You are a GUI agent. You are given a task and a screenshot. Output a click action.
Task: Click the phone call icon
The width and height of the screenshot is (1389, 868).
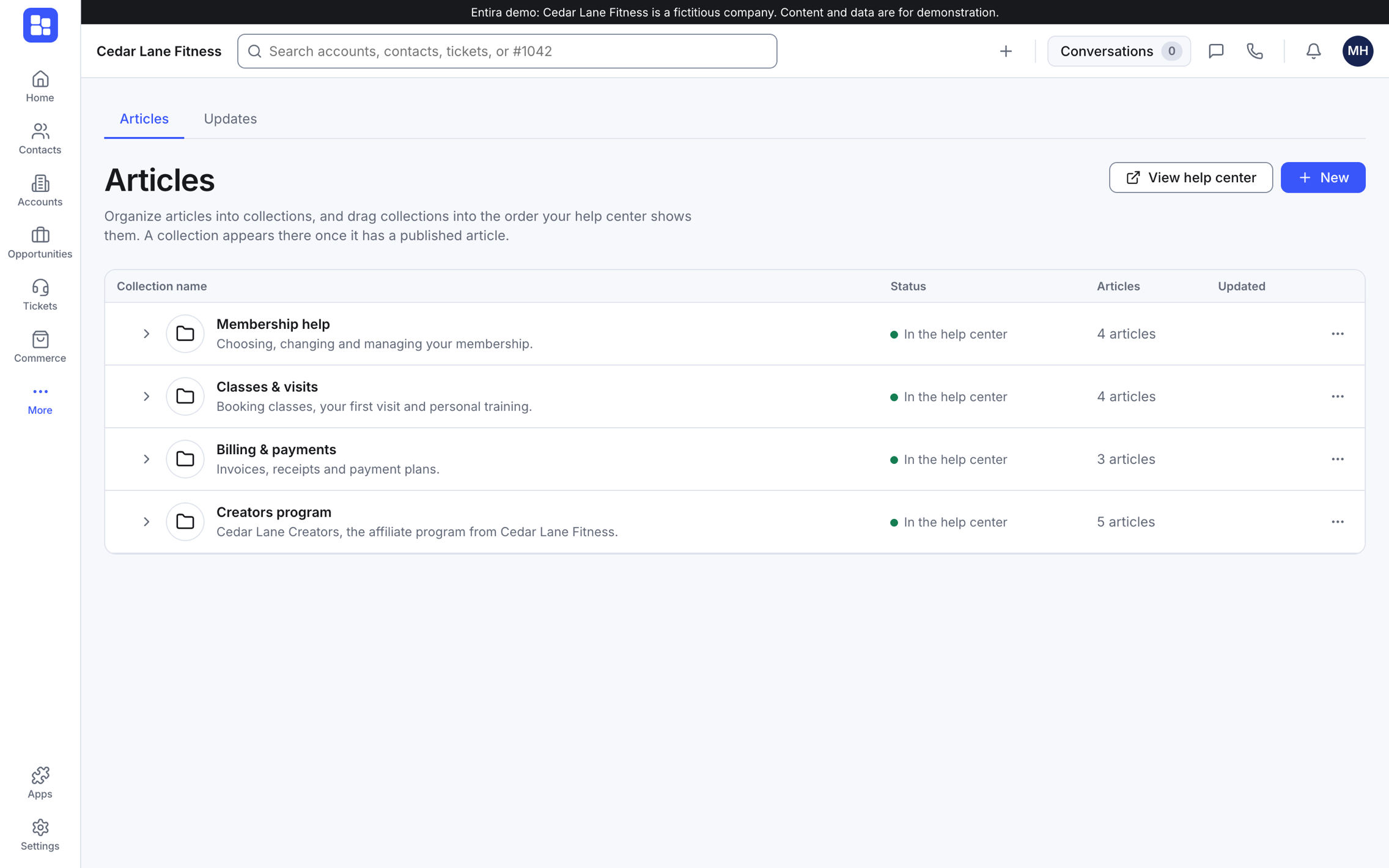1255,51
